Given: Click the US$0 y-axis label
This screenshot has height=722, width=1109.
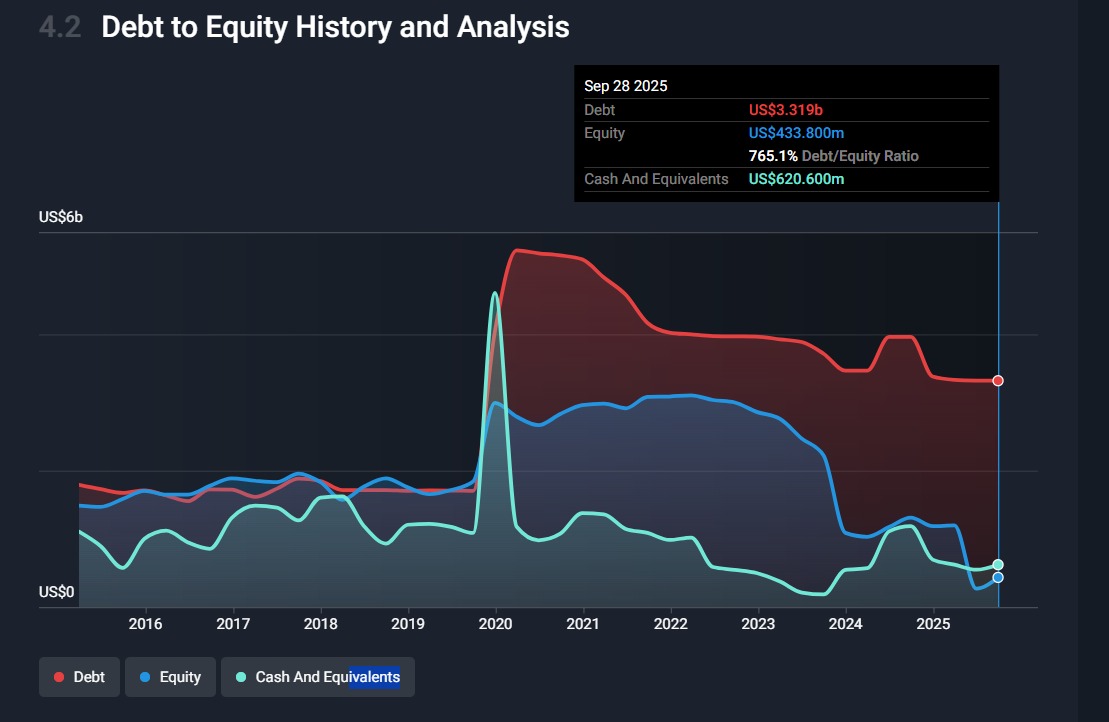Looking at the screenshot, I should pyautogui.click(x=57, y=592).
